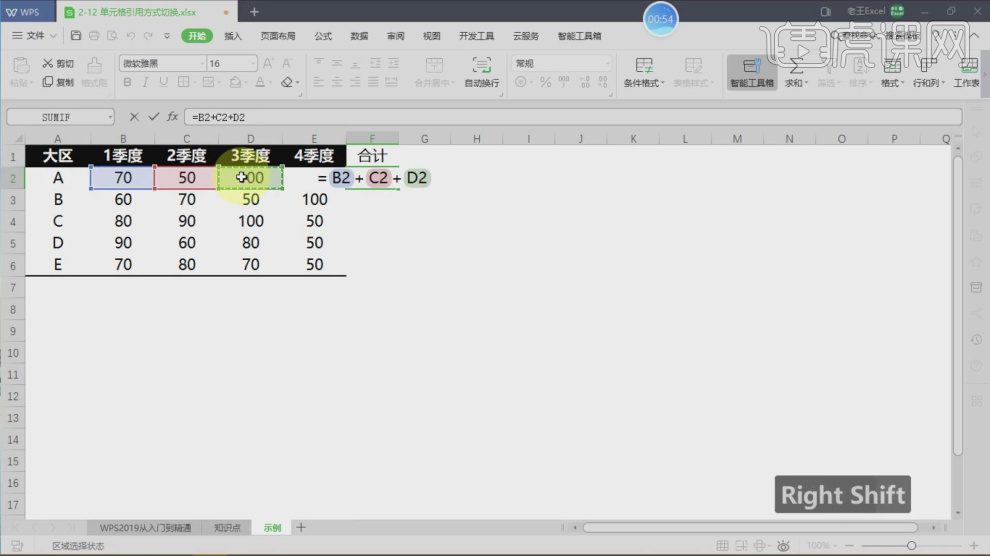Add a new sheet with plus button
Screen dimensions: 990x556
[301, 527]
